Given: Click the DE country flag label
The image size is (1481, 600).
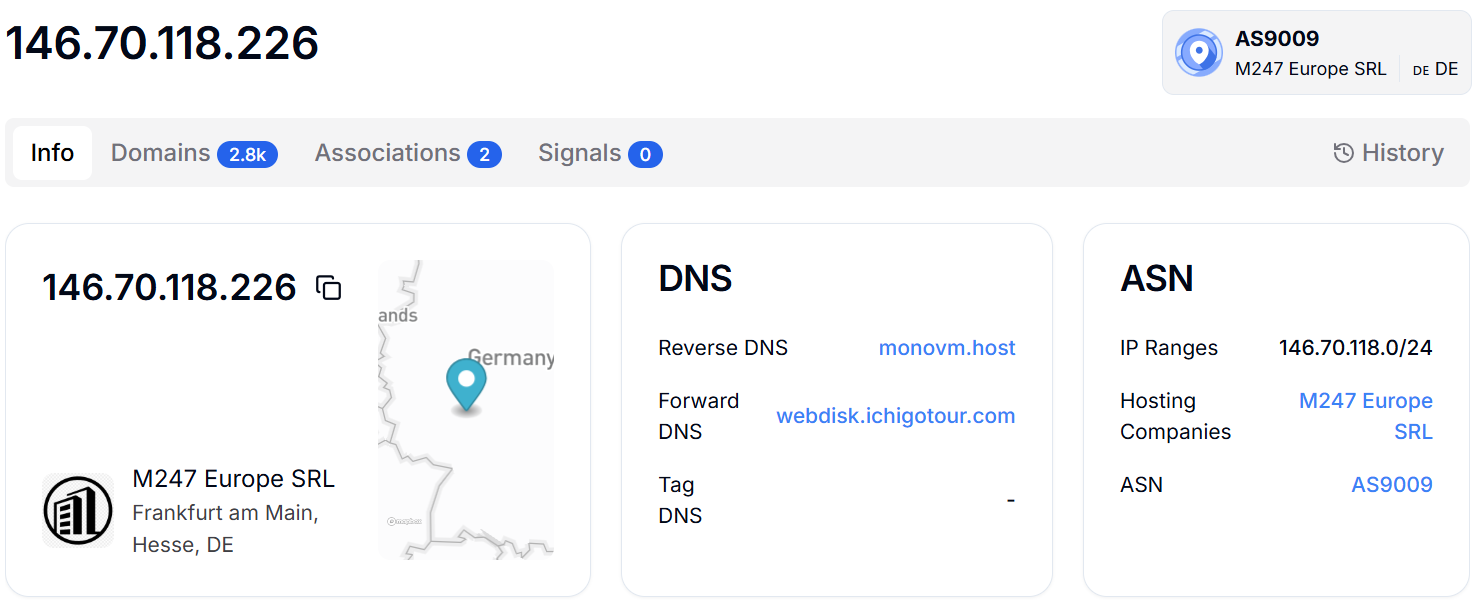Looking at the screenshot, I should (1421, 70).
